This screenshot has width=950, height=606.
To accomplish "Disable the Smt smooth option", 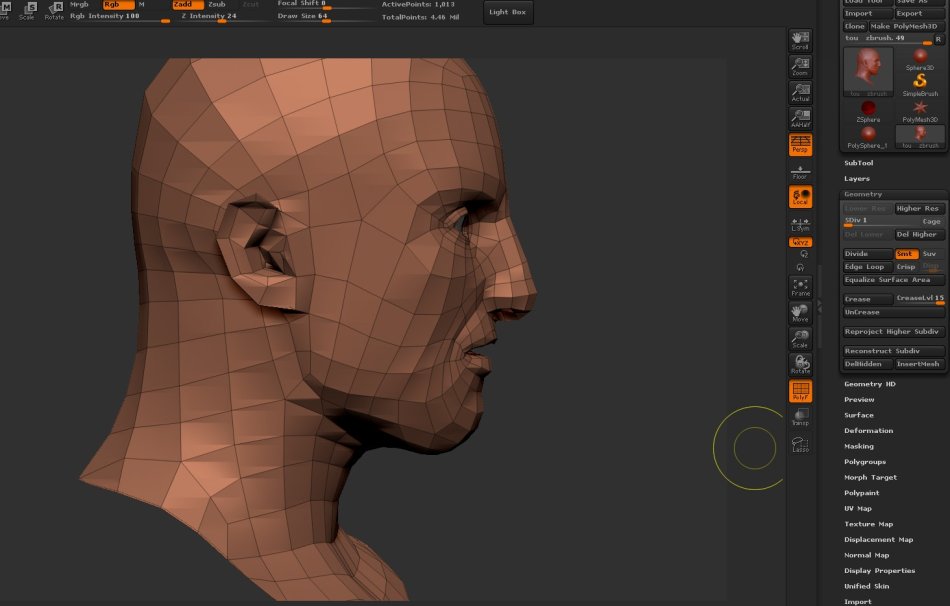I will point(906,254).
